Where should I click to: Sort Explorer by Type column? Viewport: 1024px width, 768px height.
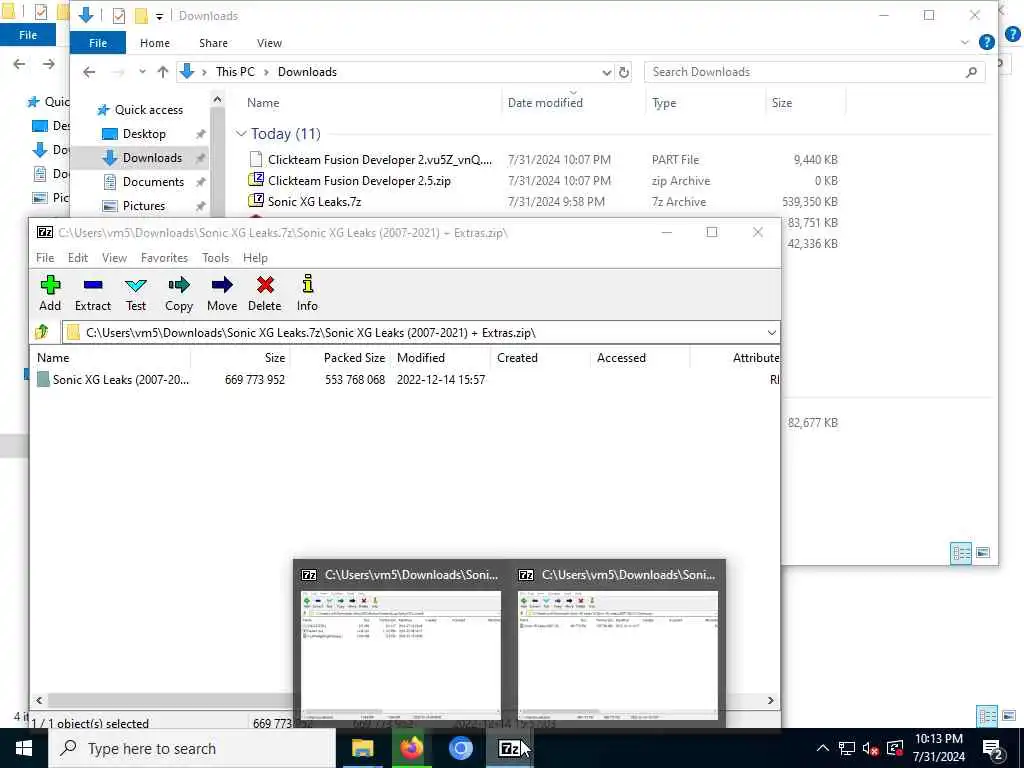coord(664,103)
